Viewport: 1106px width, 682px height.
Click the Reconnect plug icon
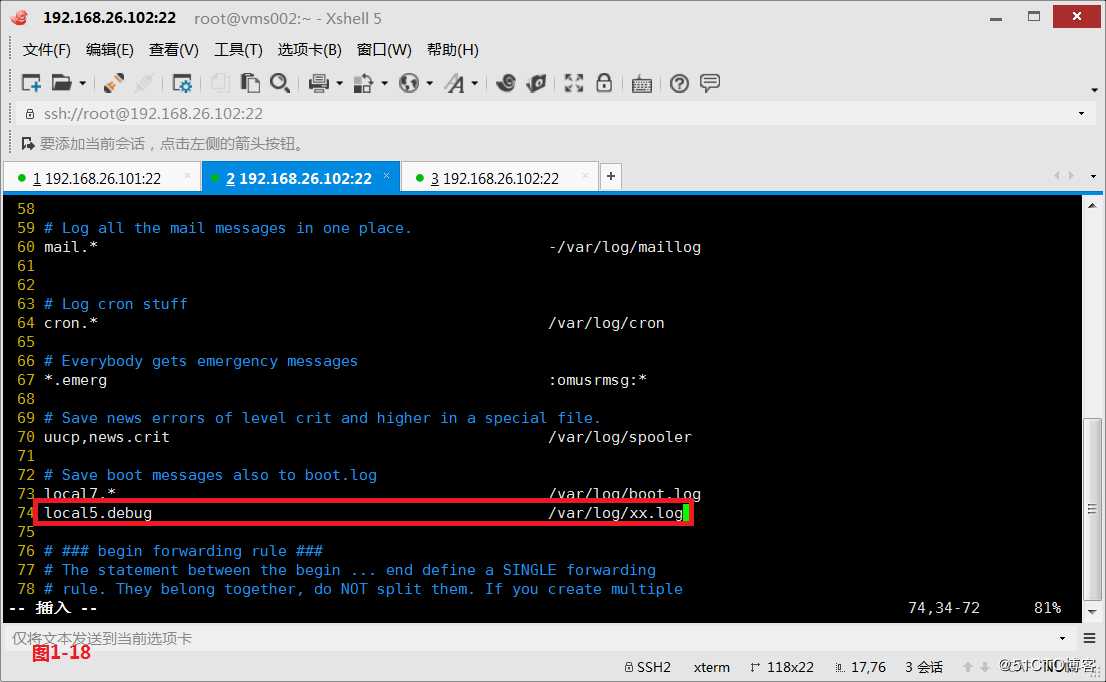point(114,83)
